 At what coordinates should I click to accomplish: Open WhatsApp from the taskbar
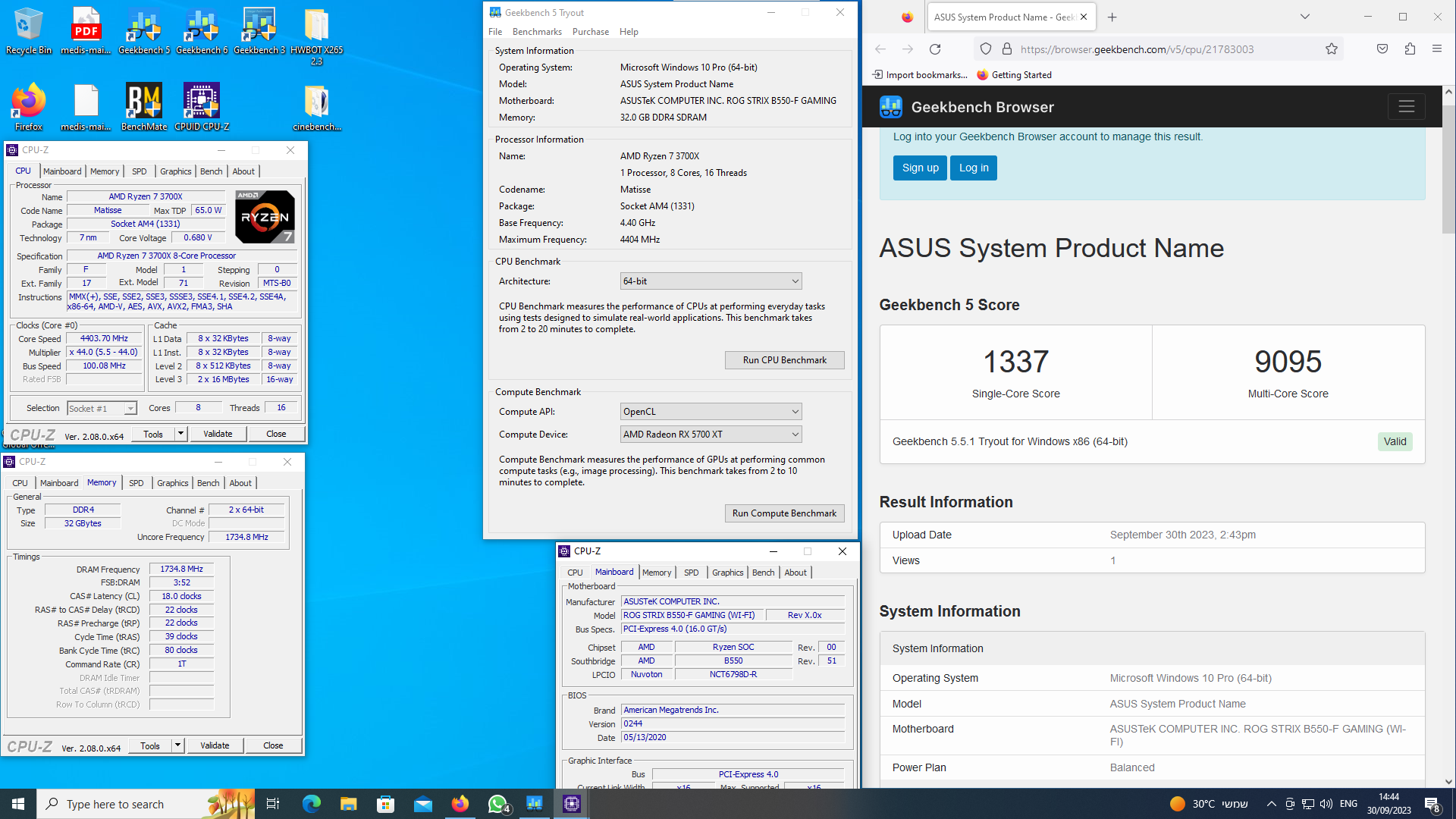[x=497, y=804]
